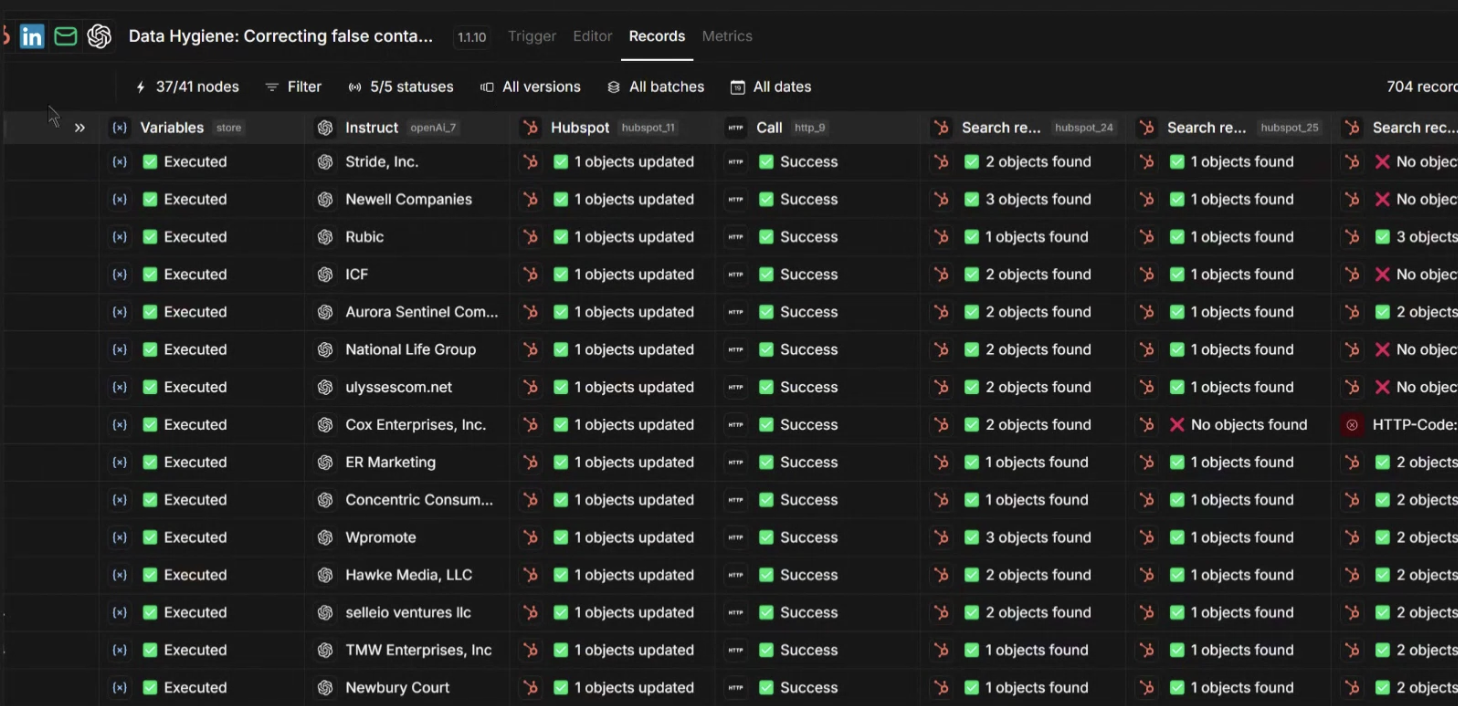Open the 37/41 nodes selector
This screenshot has width=1458, height=706.
click(x=187, y=87)
